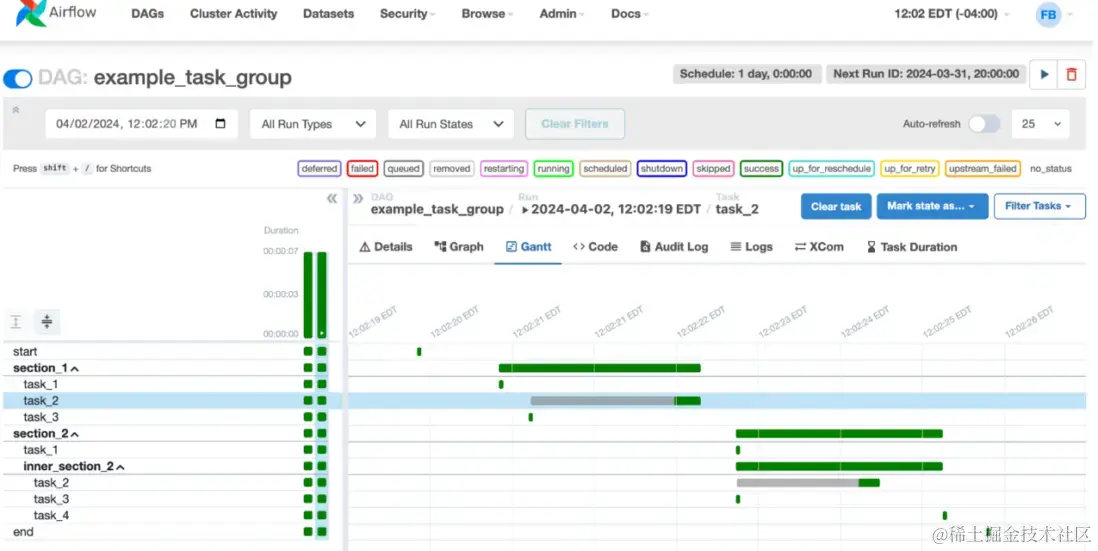Open the Browse menu

(487, 14)
